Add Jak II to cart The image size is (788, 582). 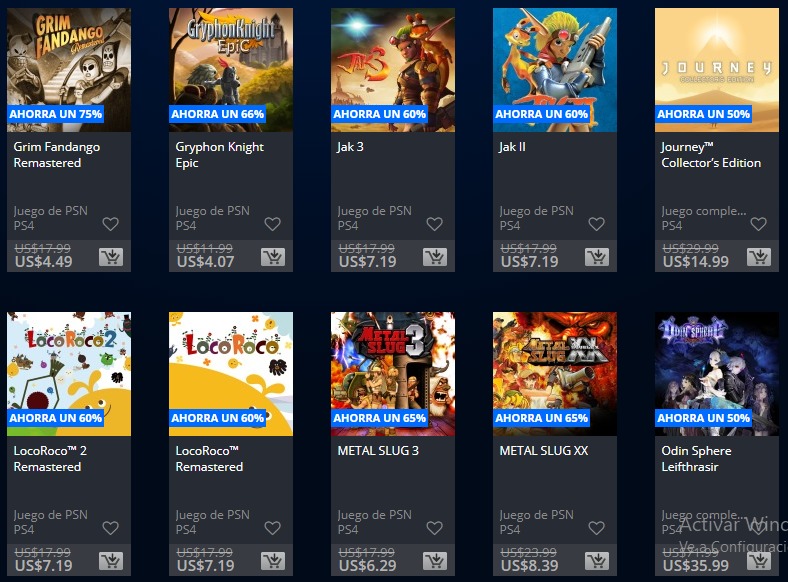point(597,257)
